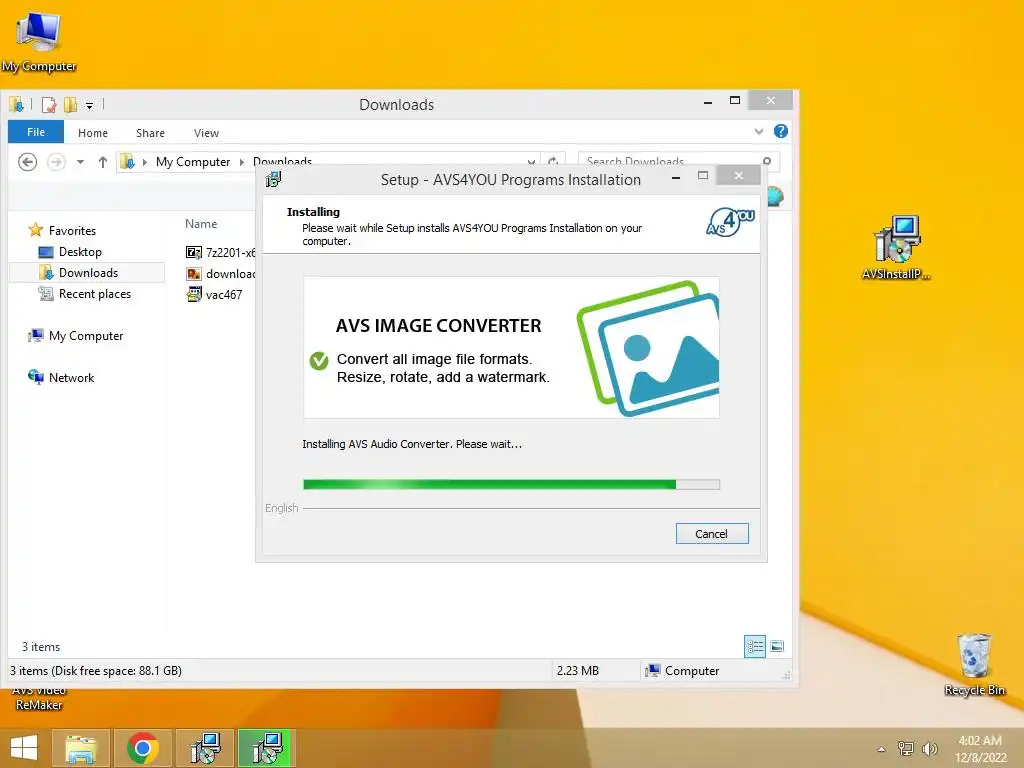Open taskbar clock showing 4:02 AM
Image resolution: width=1024 pixels, height=768 pixels.
click(x=980, y=748)
